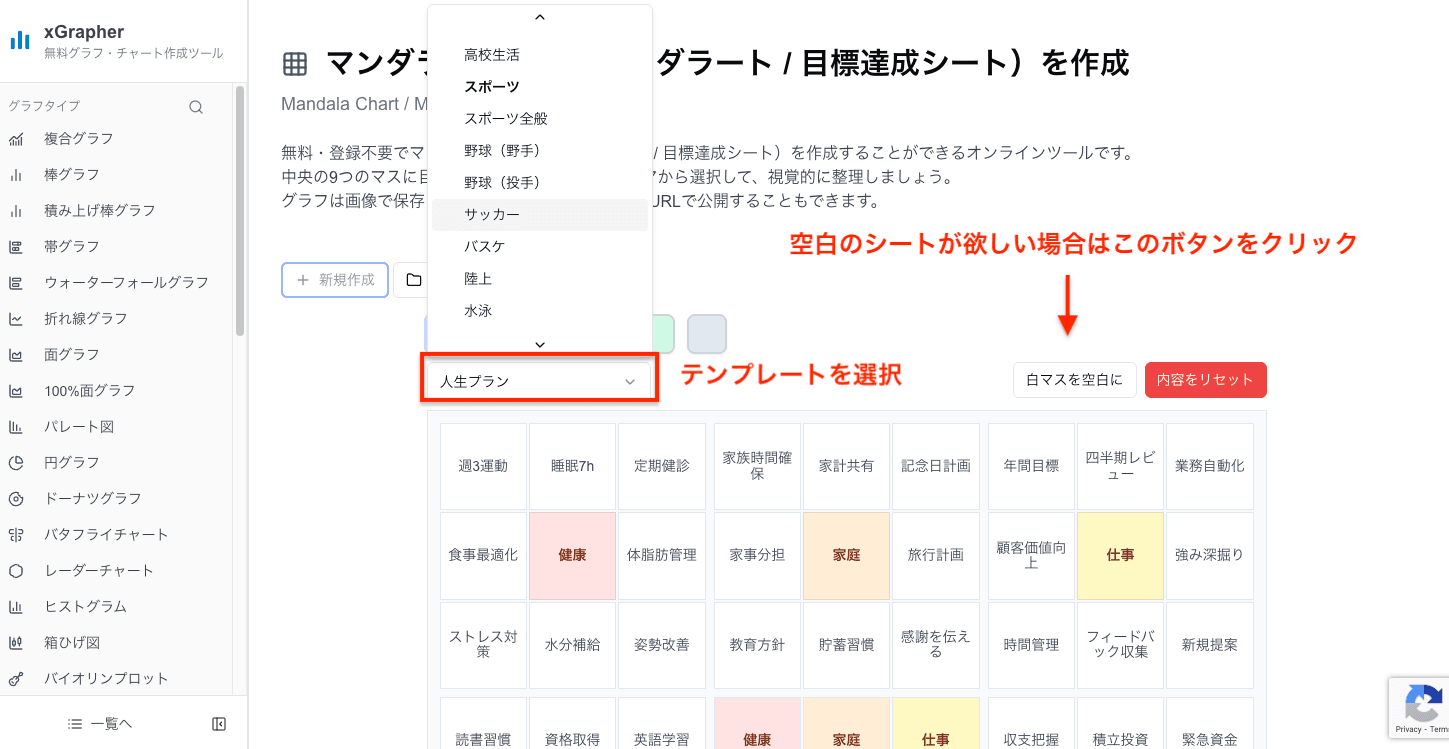Select the バイオリンプロット sidebar item

pyautogui.click(x=106, y=679)
